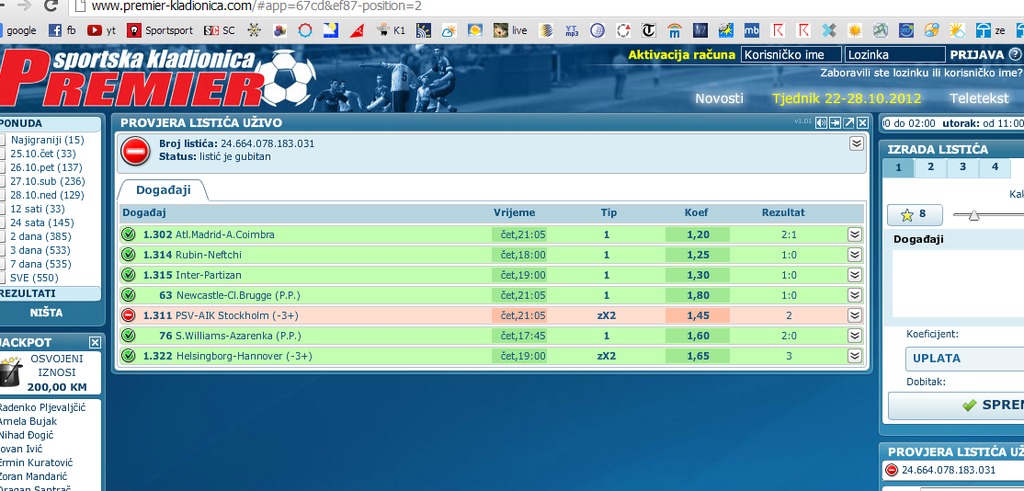Click the browser address bar

coord(545,7)
